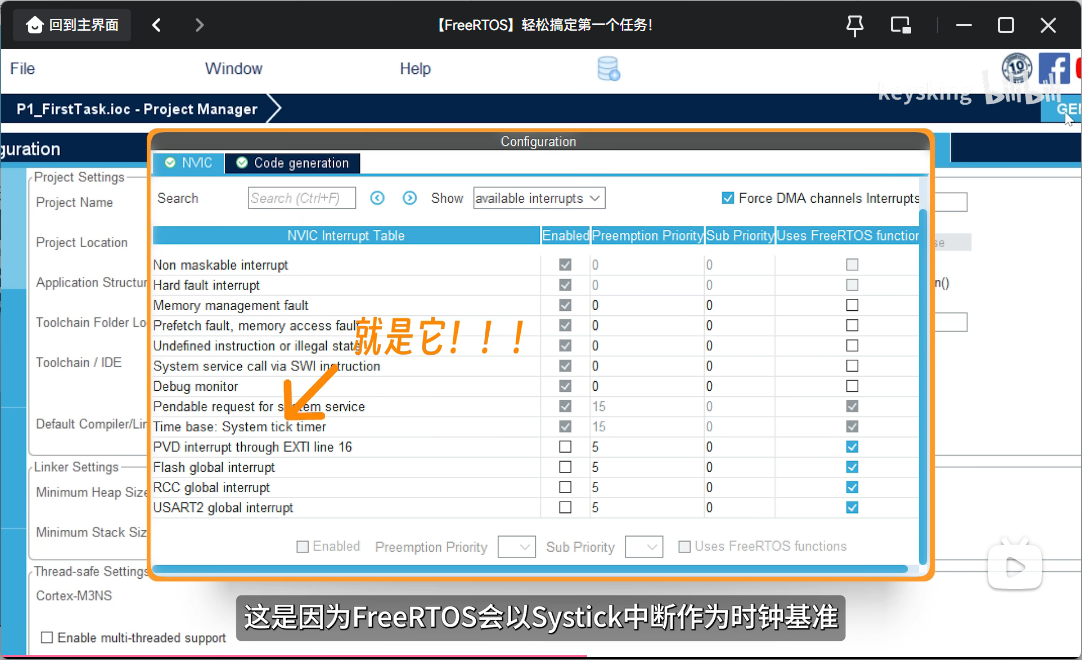Focus the Search (Ctrl+F) input field
The width and height of the screenshot is (1082, 660).
click(x=302, y=198)
